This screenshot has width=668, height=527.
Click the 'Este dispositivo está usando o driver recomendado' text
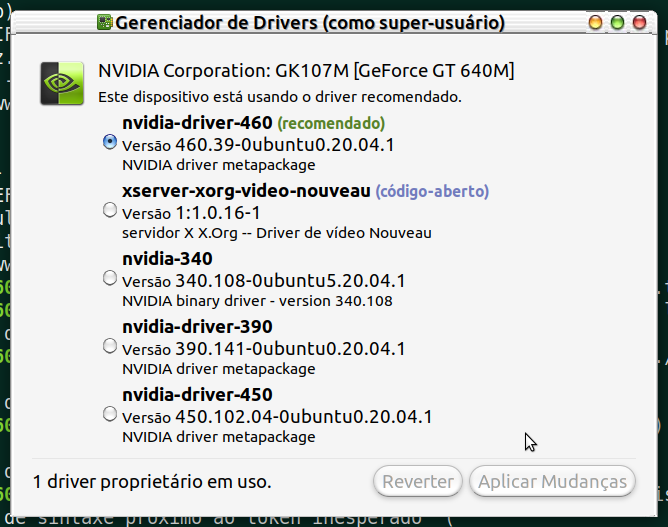[280, 97]
